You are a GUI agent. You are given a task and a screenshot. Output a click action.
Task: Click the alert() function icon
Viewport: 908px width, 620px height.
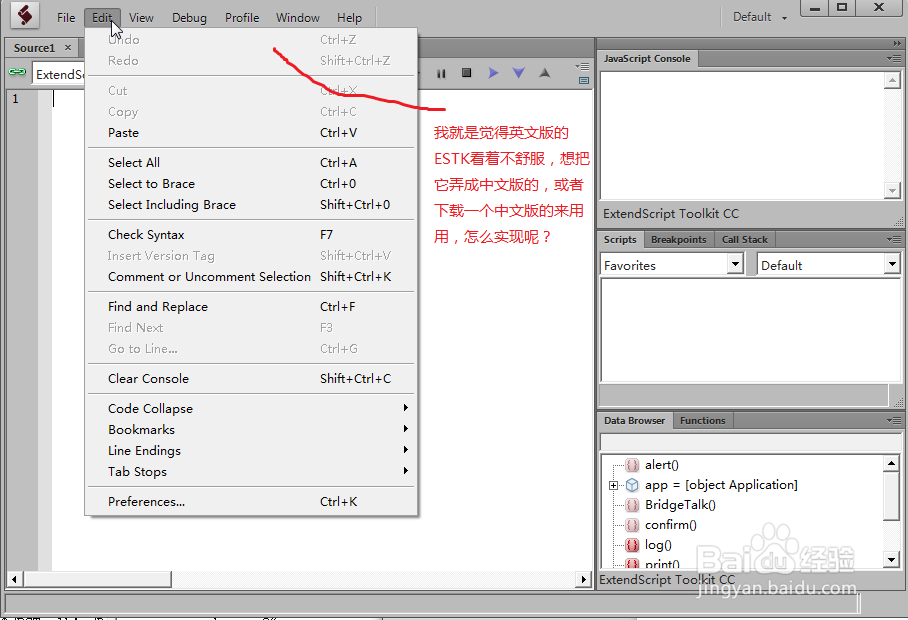[632, 465]
